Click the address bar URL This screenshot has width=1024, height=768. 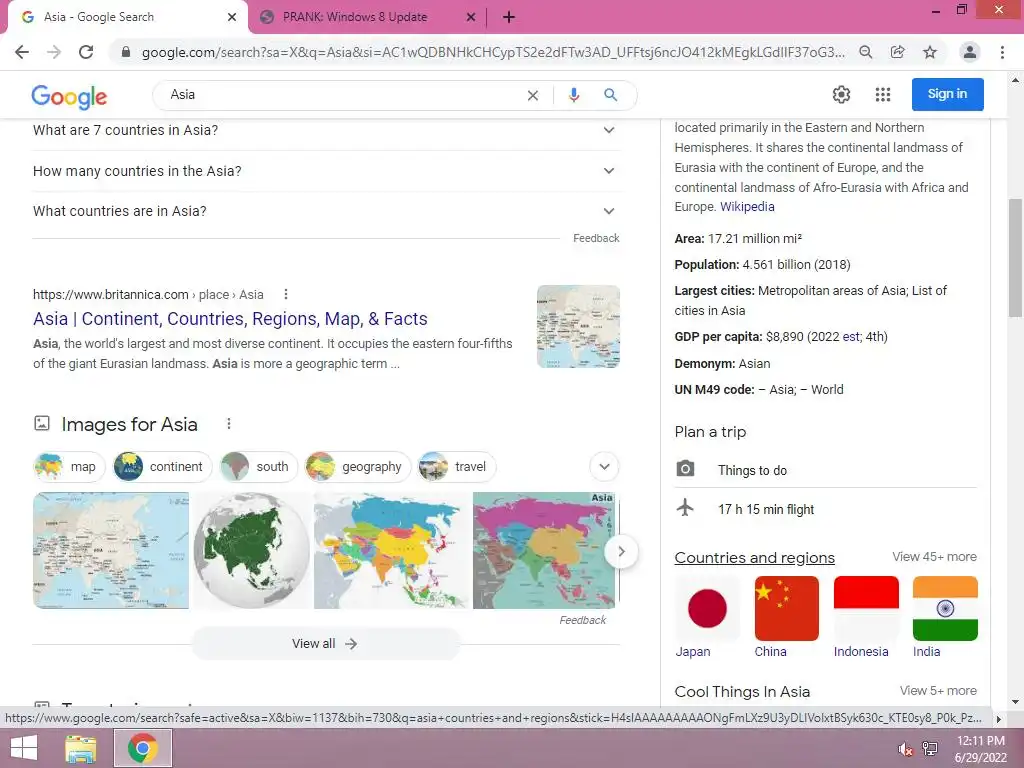point(493,52)
